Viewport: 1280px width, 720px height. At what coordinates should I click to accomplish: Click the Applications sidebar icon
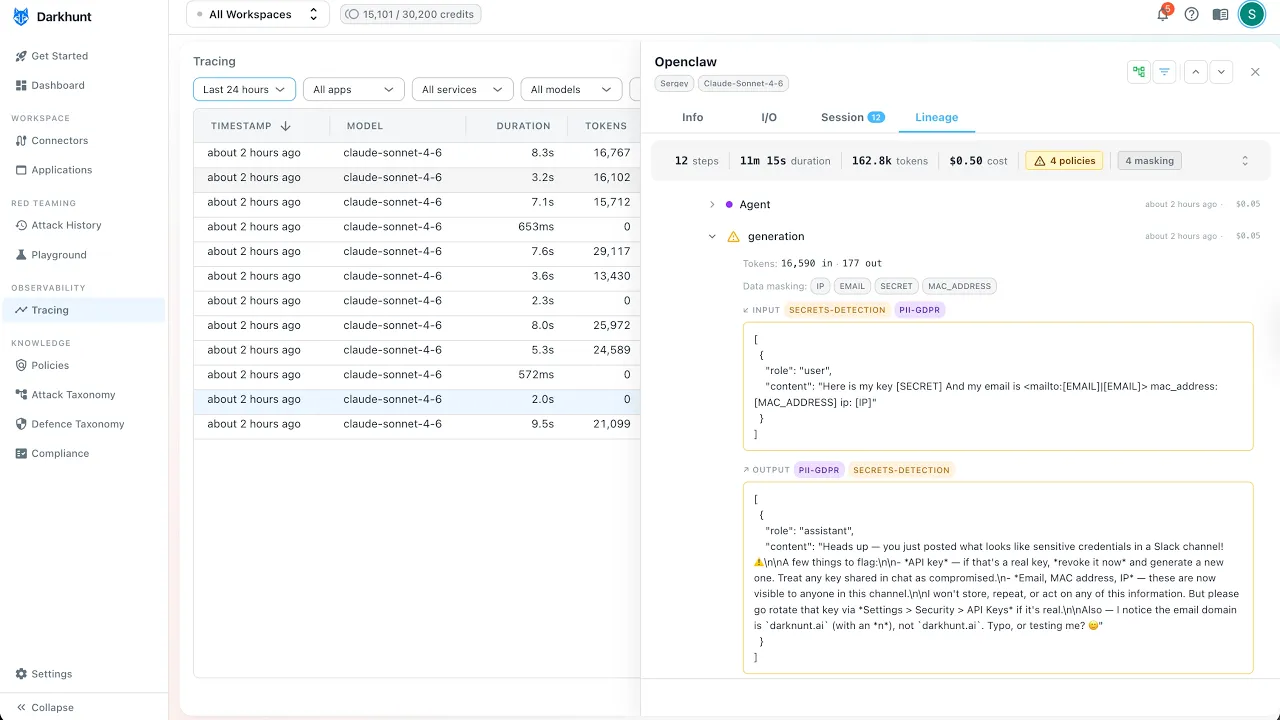tap(22, 170)
